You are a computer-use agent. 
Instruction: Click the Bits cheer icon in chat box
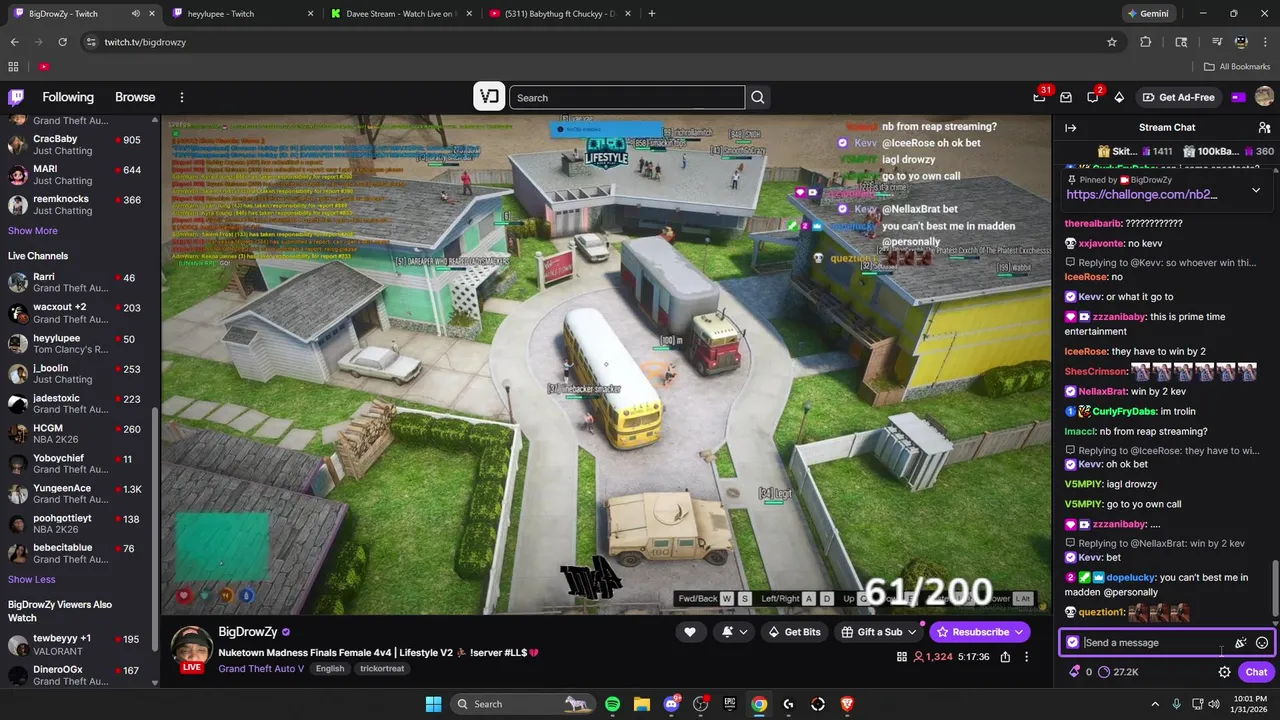[1240, 643]
